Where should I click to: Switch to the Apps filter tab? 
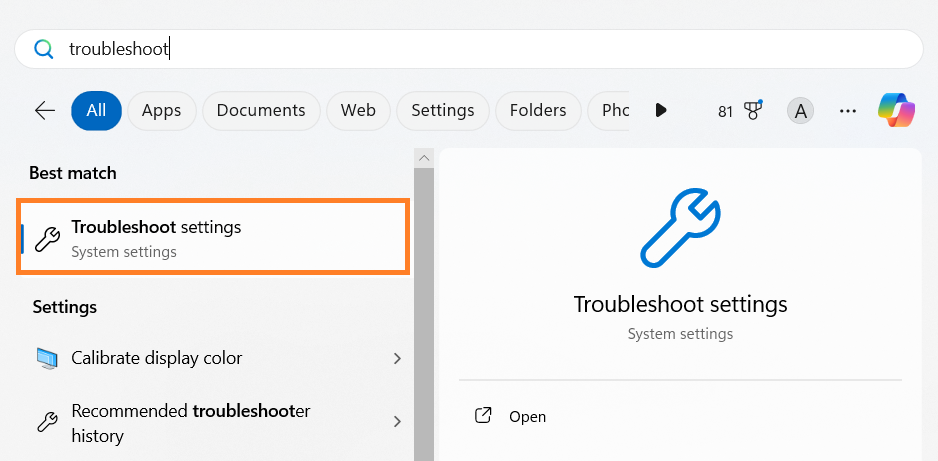pos(162,110)
